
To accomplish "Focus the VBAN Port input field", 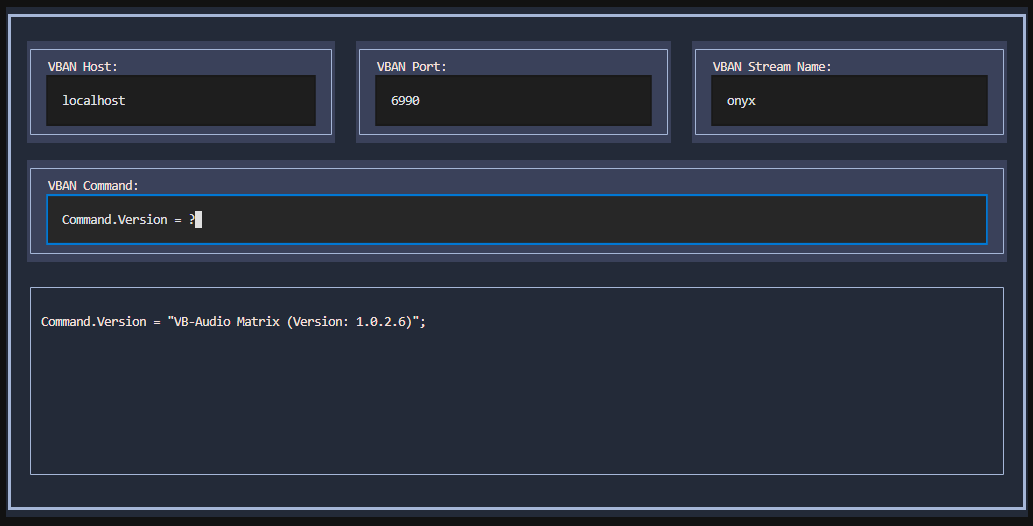I will 513,101.
